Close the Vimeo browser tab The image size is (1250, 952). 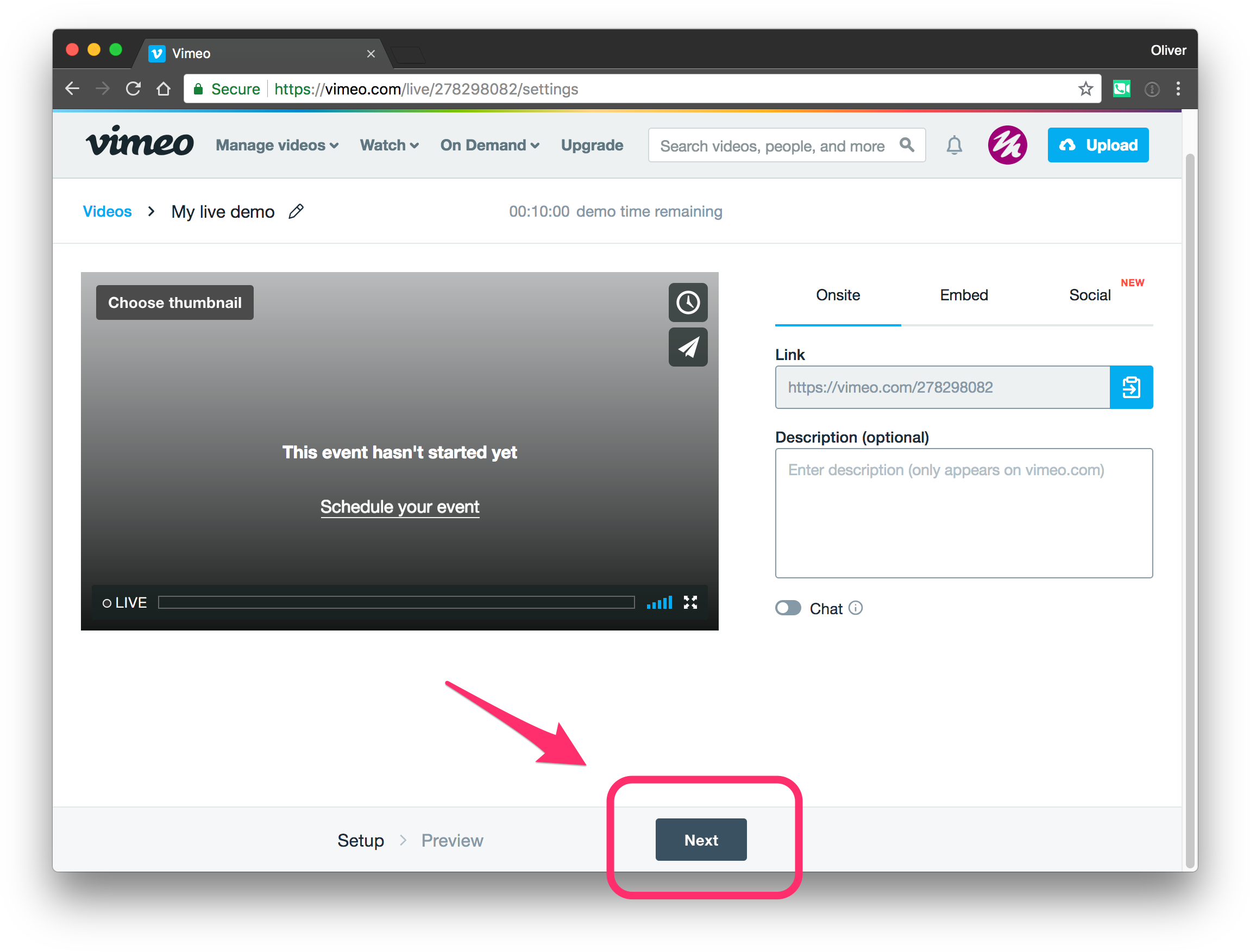[x=370, y=54]
